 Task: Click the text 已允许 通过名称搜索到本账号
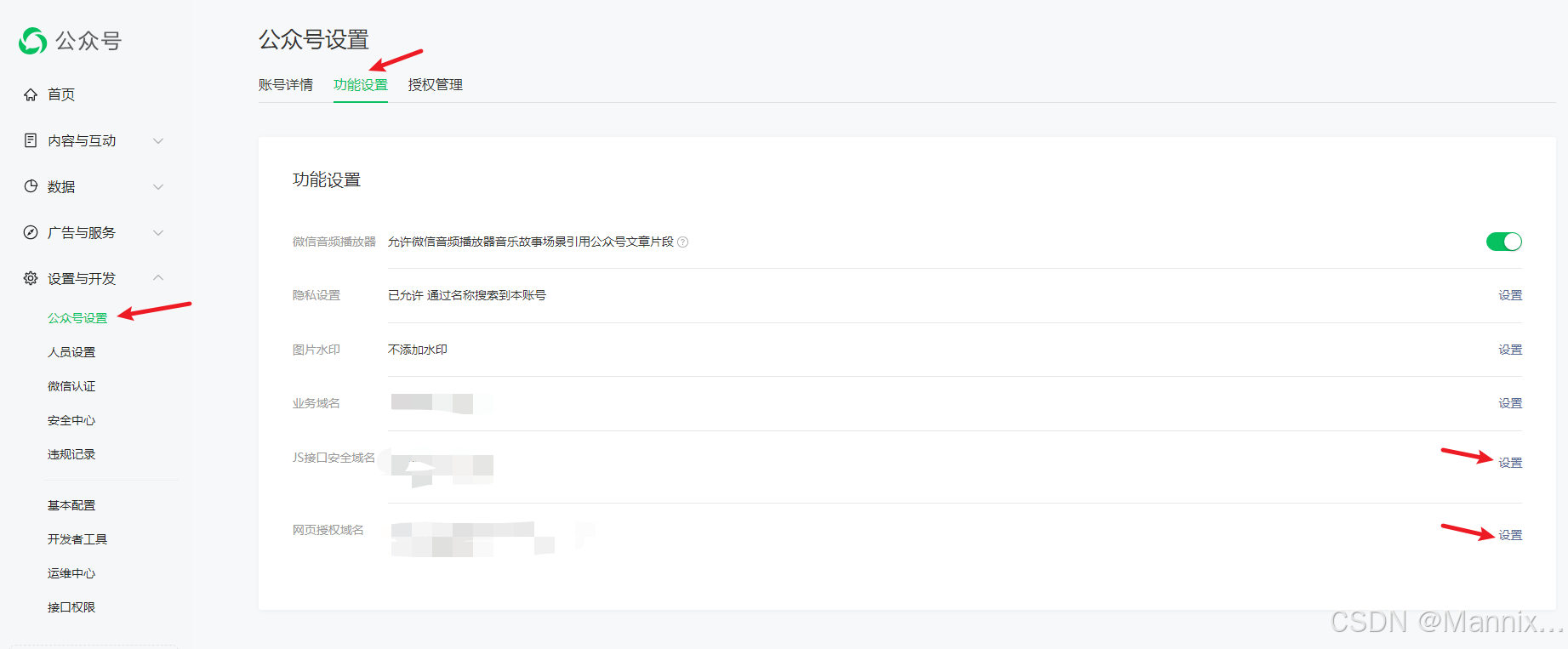click(467, 295)
